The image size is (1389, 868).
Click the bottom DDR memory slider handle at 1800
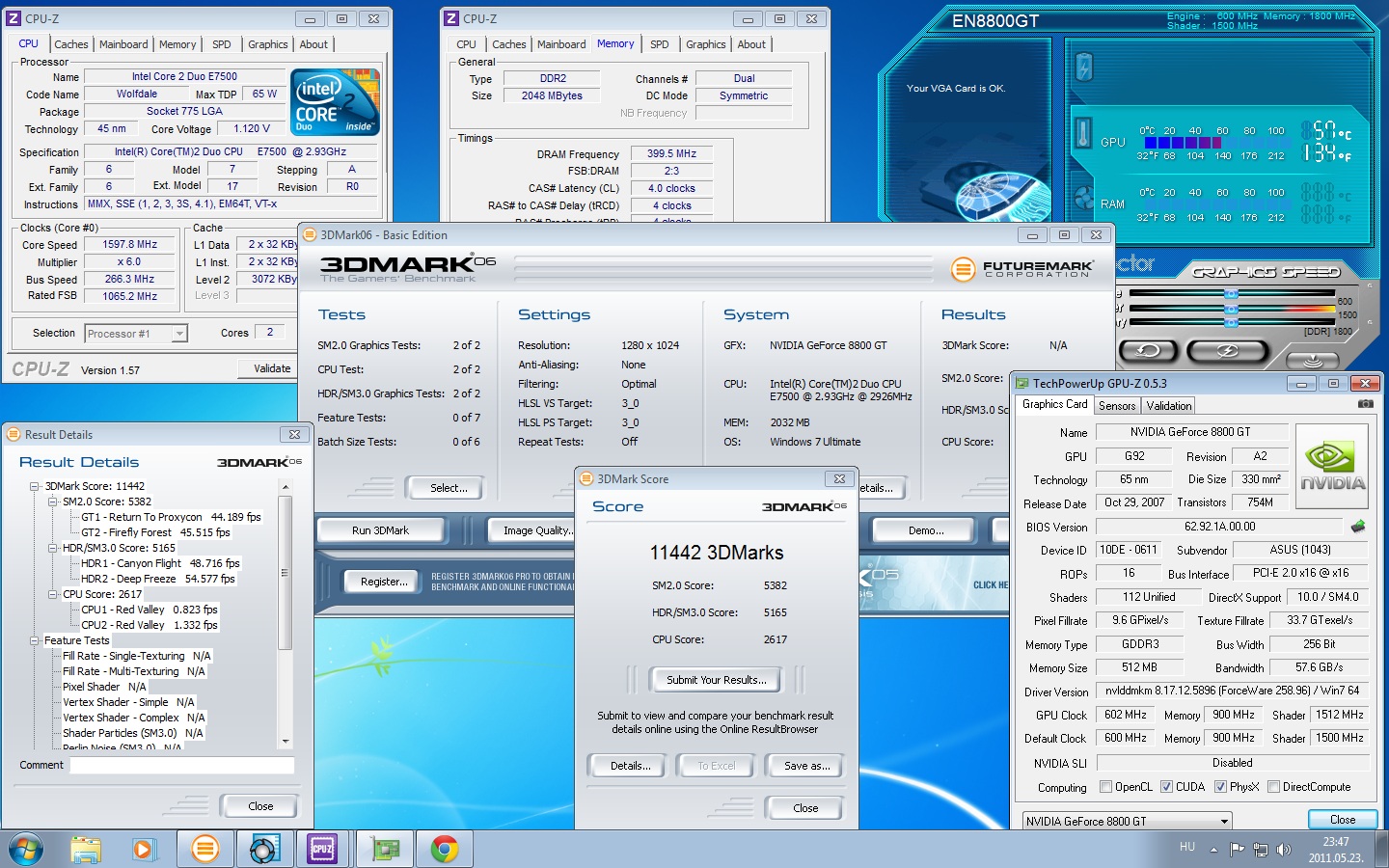tap(1231, 324)
